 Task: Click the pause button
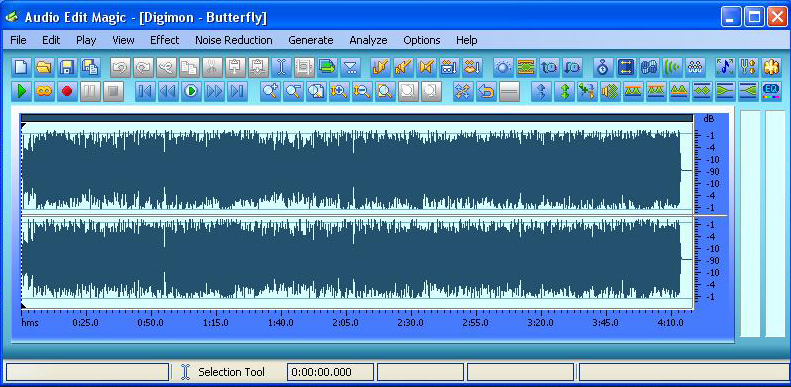click(90, 91)
